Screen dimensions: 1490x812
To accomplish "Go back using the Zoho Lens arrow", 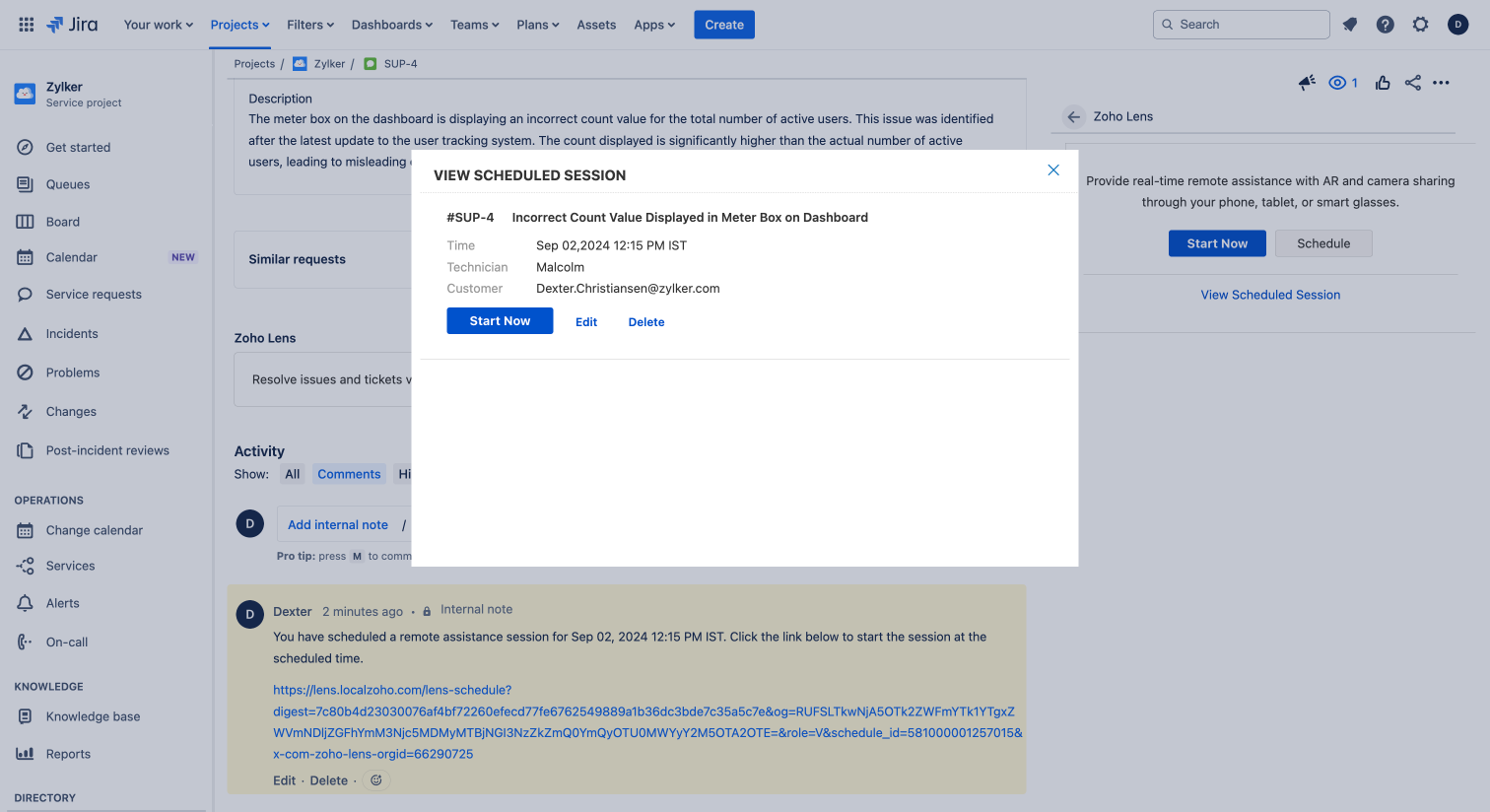I will [x=1074, y=116].
